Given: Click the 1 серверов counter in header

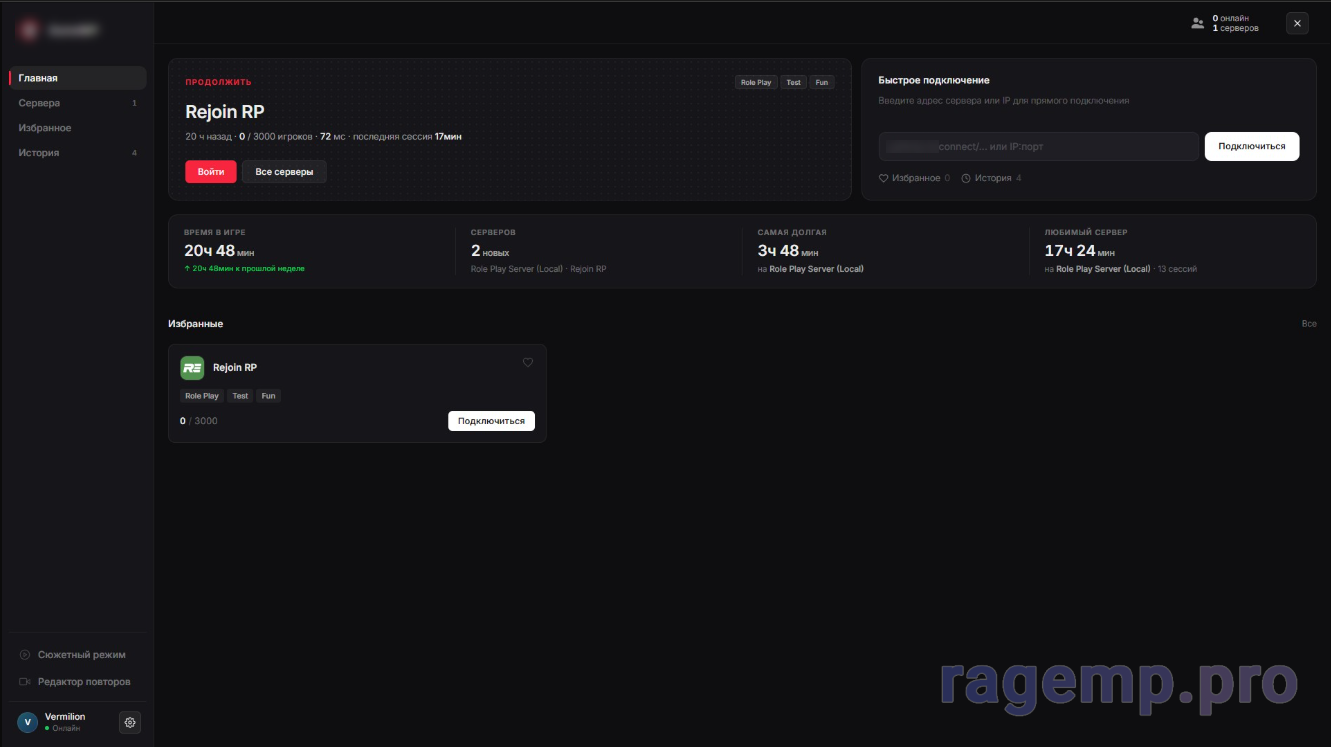Looking at the screenshot, I should tap(1235, 29).
